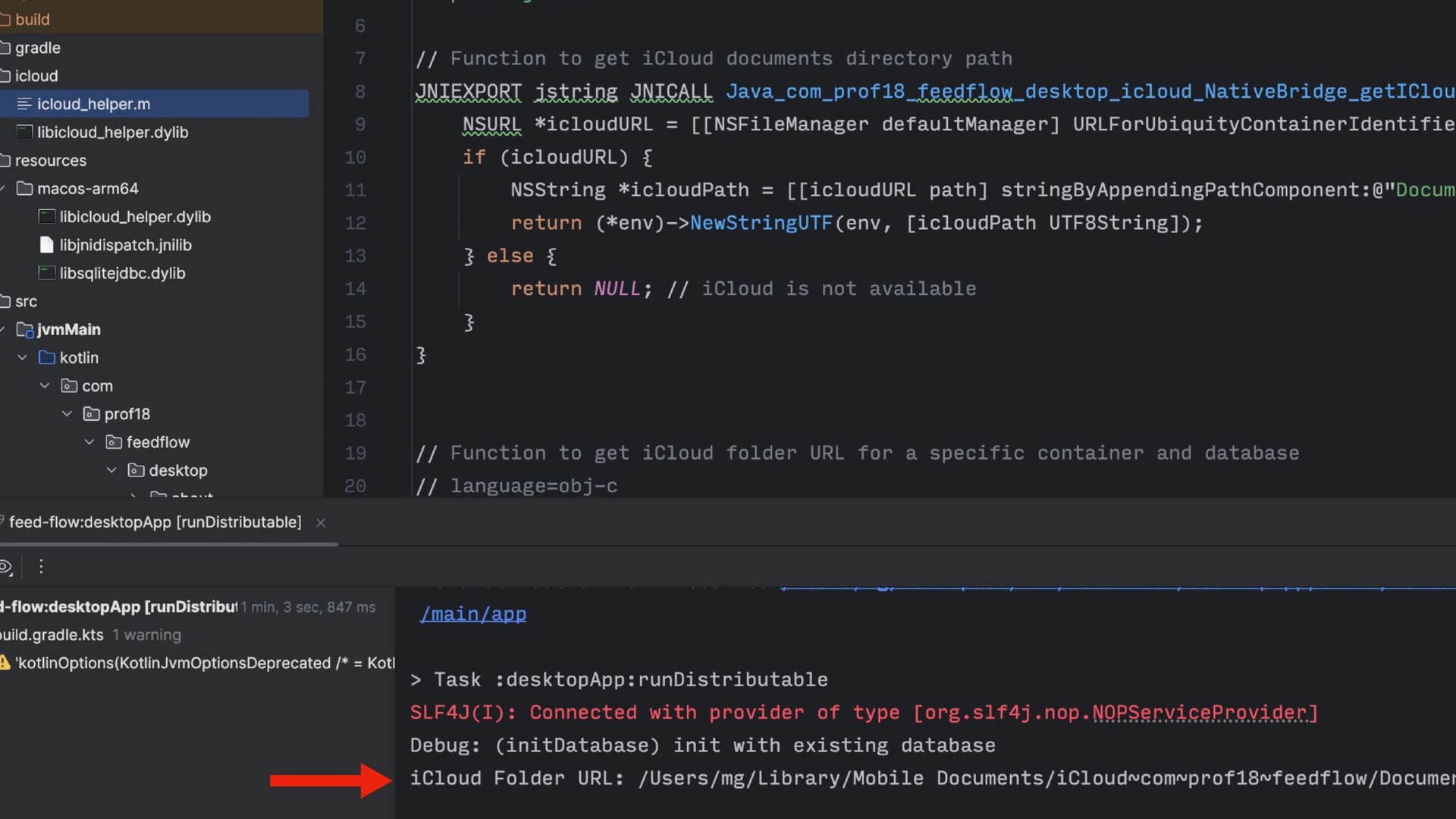Collapse the desktop package chevron
Image resolution: width=1456 pixels, height=819 pixels.
[111, 470]
